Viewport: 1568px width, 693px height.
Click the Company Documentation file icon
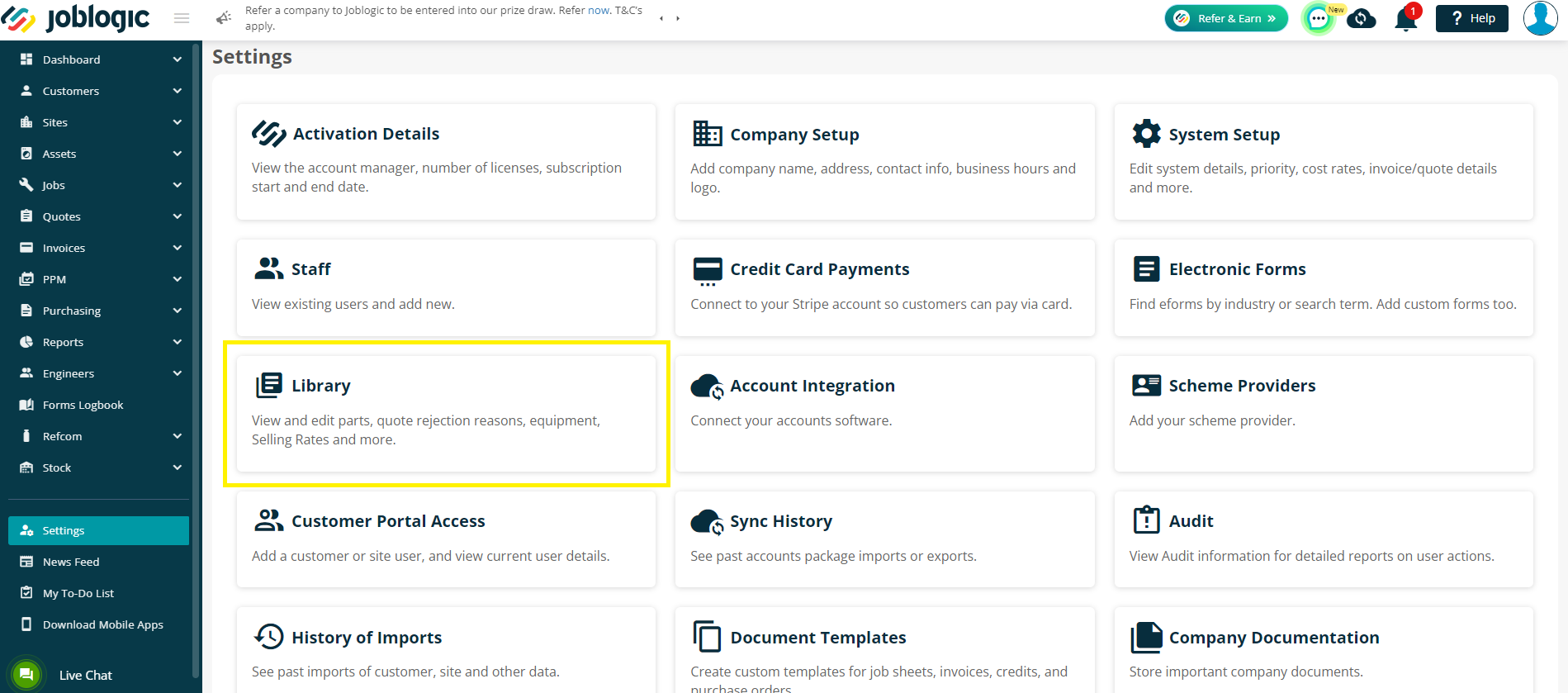click(x=1146, y=638)
